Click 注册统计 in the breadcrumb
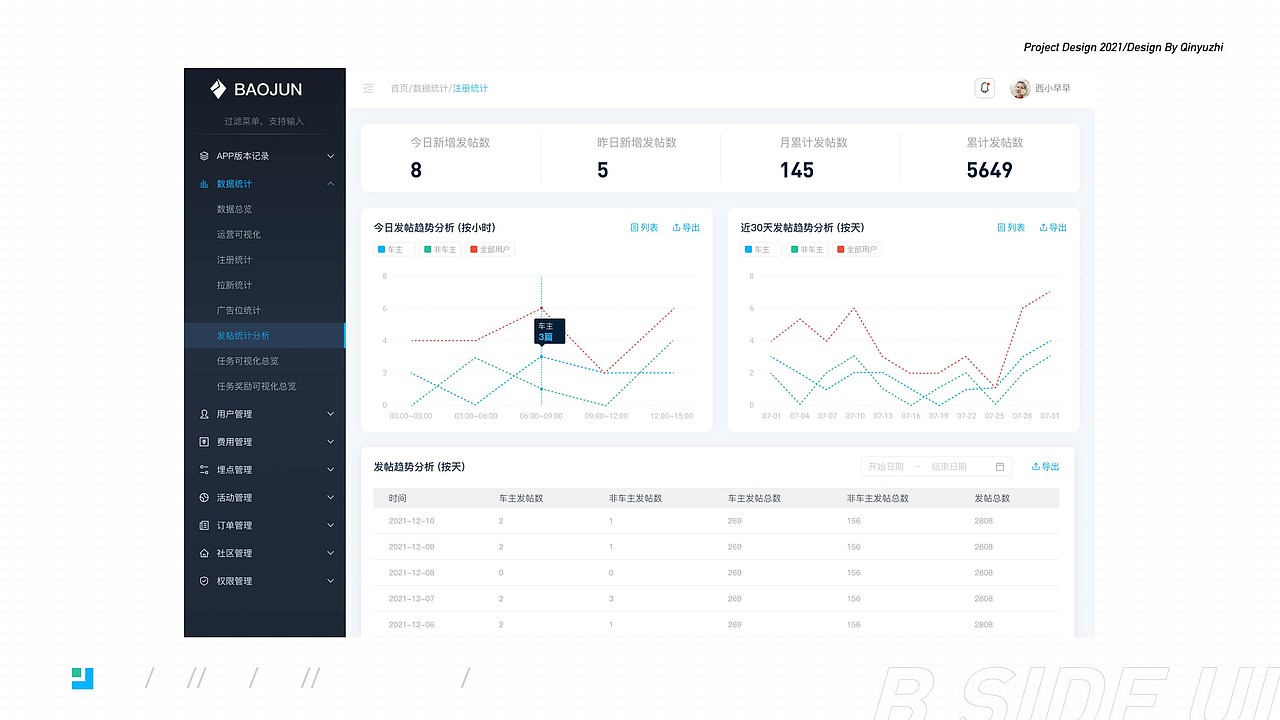Image resolution: width=1280 pixels, height=720 pixels. [471, 89]
